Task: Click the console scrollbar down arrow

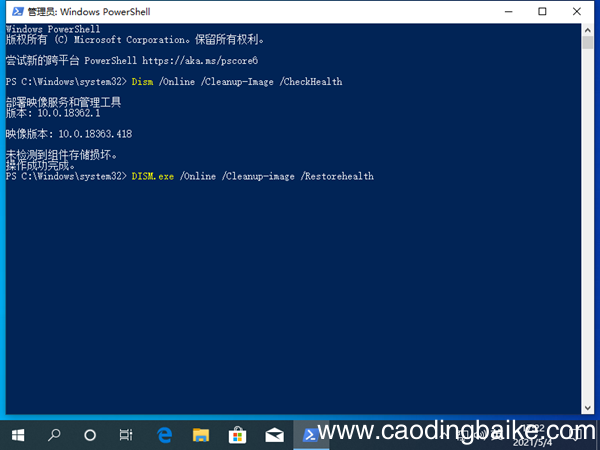Action: click(x=591, y=410)
